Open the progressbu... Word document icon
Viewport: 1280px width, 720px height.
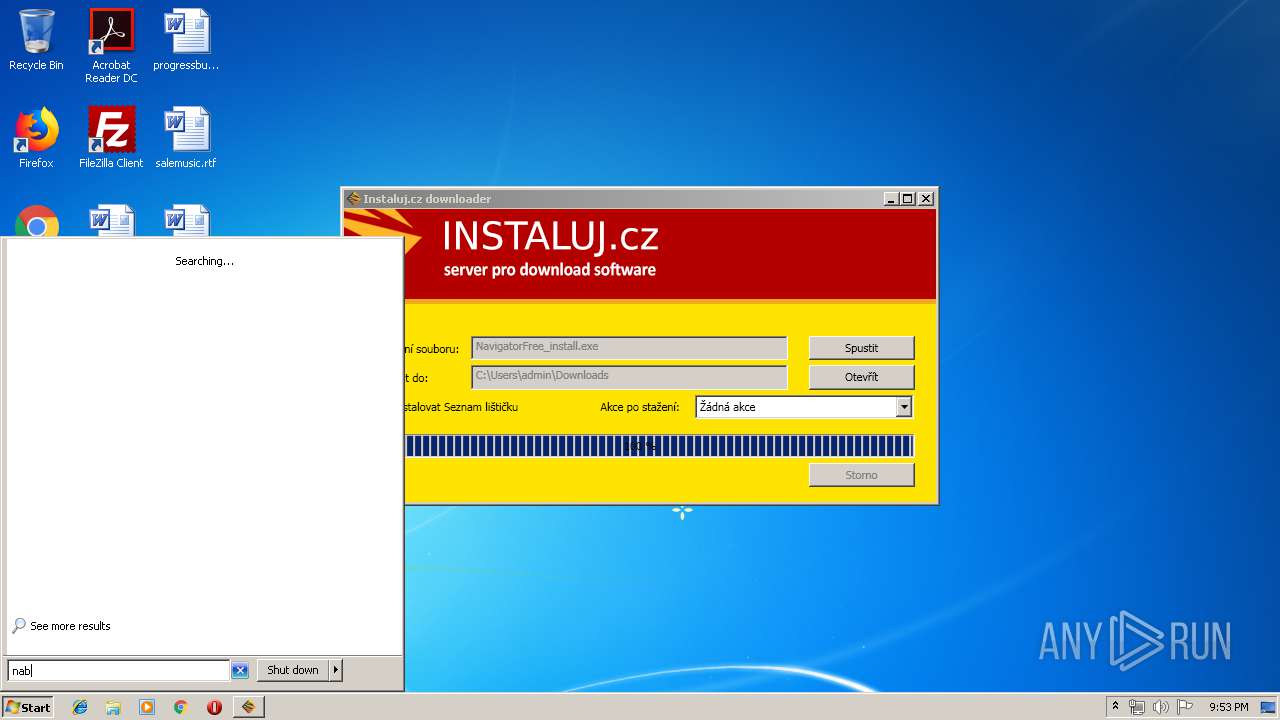click(186, 40)
